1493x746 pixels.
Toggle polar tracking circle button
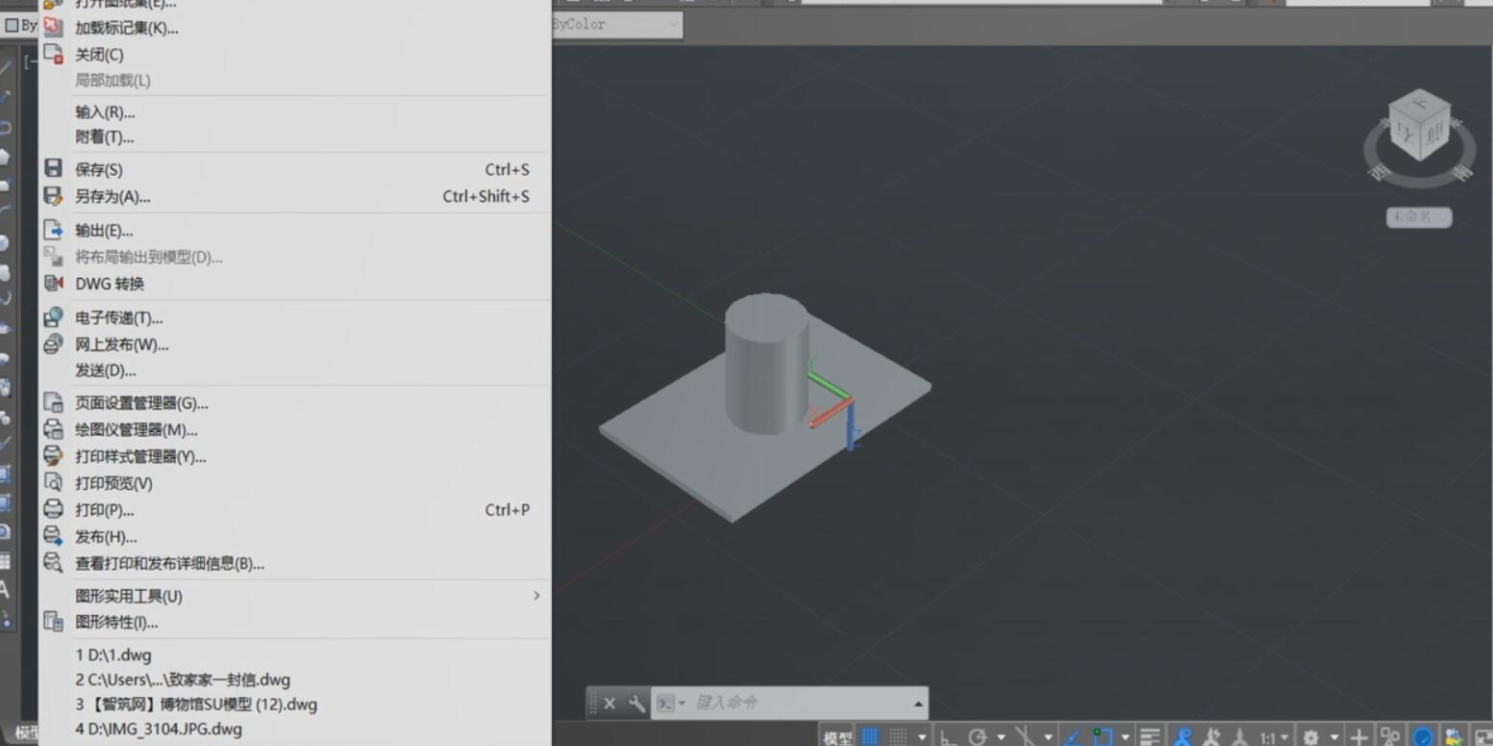(x=977, y=738)
